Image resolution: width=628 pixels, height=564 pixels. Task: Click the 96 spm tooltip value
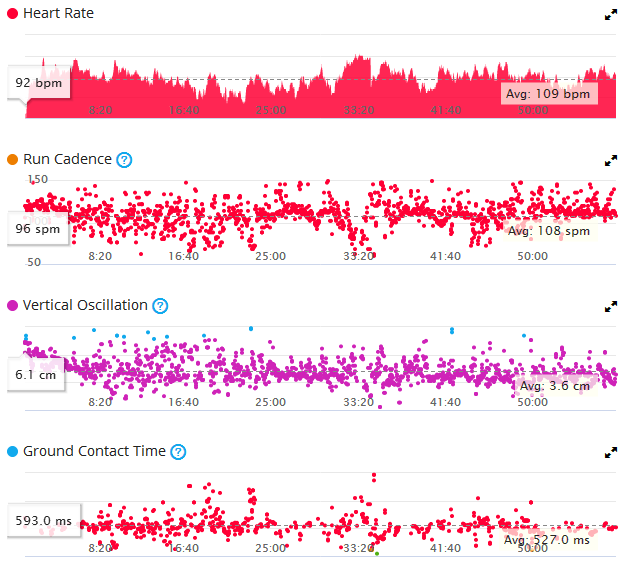(38, 229)
